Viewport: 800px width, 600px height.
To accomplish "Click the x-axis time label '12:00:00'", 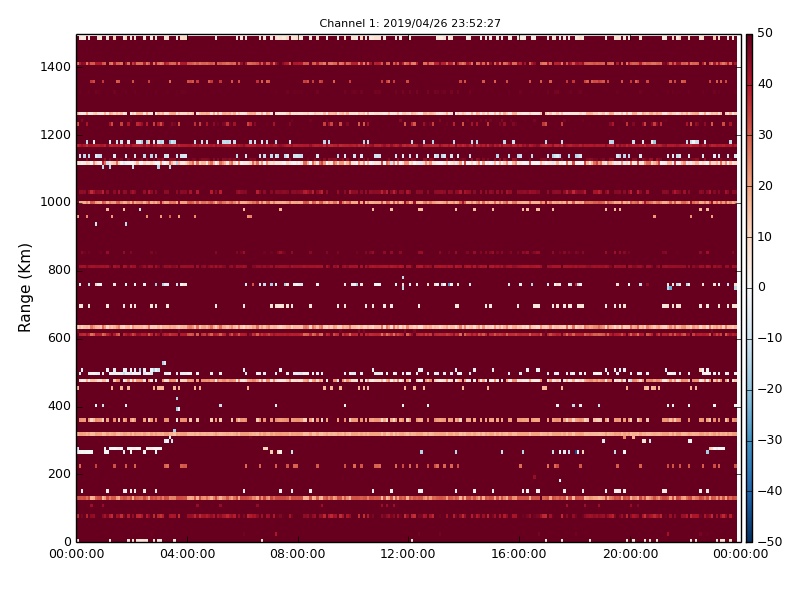I will pyautogui.click(x=408, y=554).
